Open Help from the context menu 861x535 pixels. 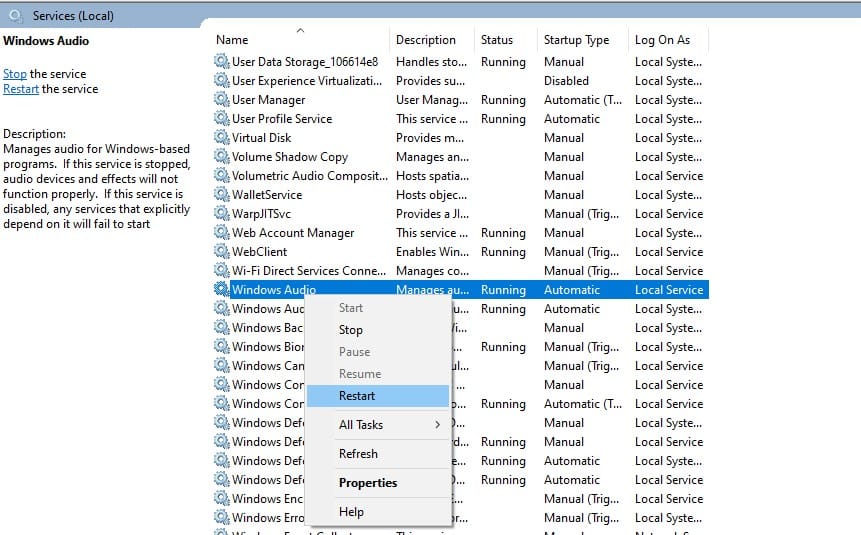tap(351, 512)
